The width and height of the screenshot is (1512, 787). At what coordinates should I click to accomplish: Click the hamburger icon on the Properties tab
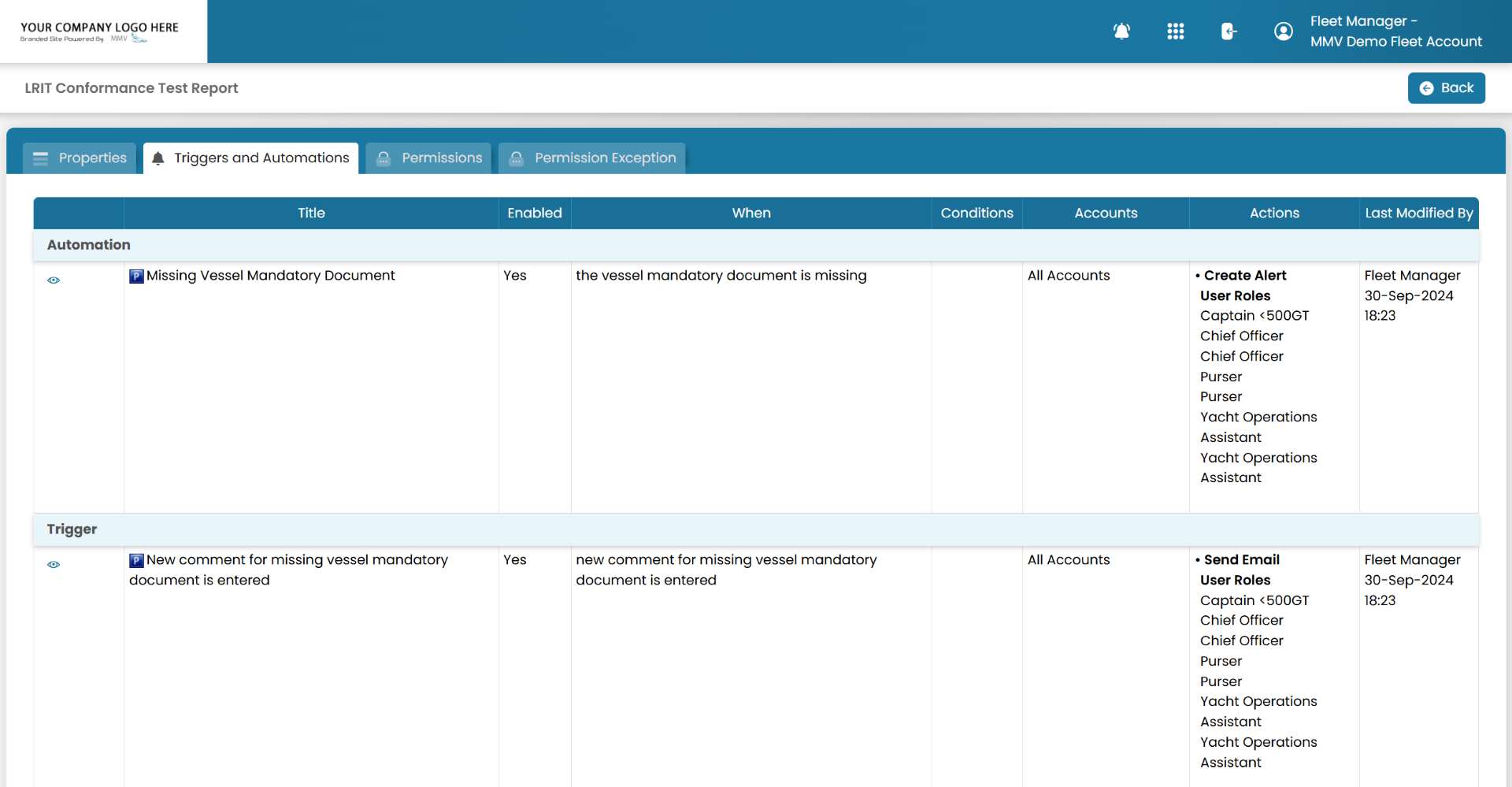[x=40, y=158]
